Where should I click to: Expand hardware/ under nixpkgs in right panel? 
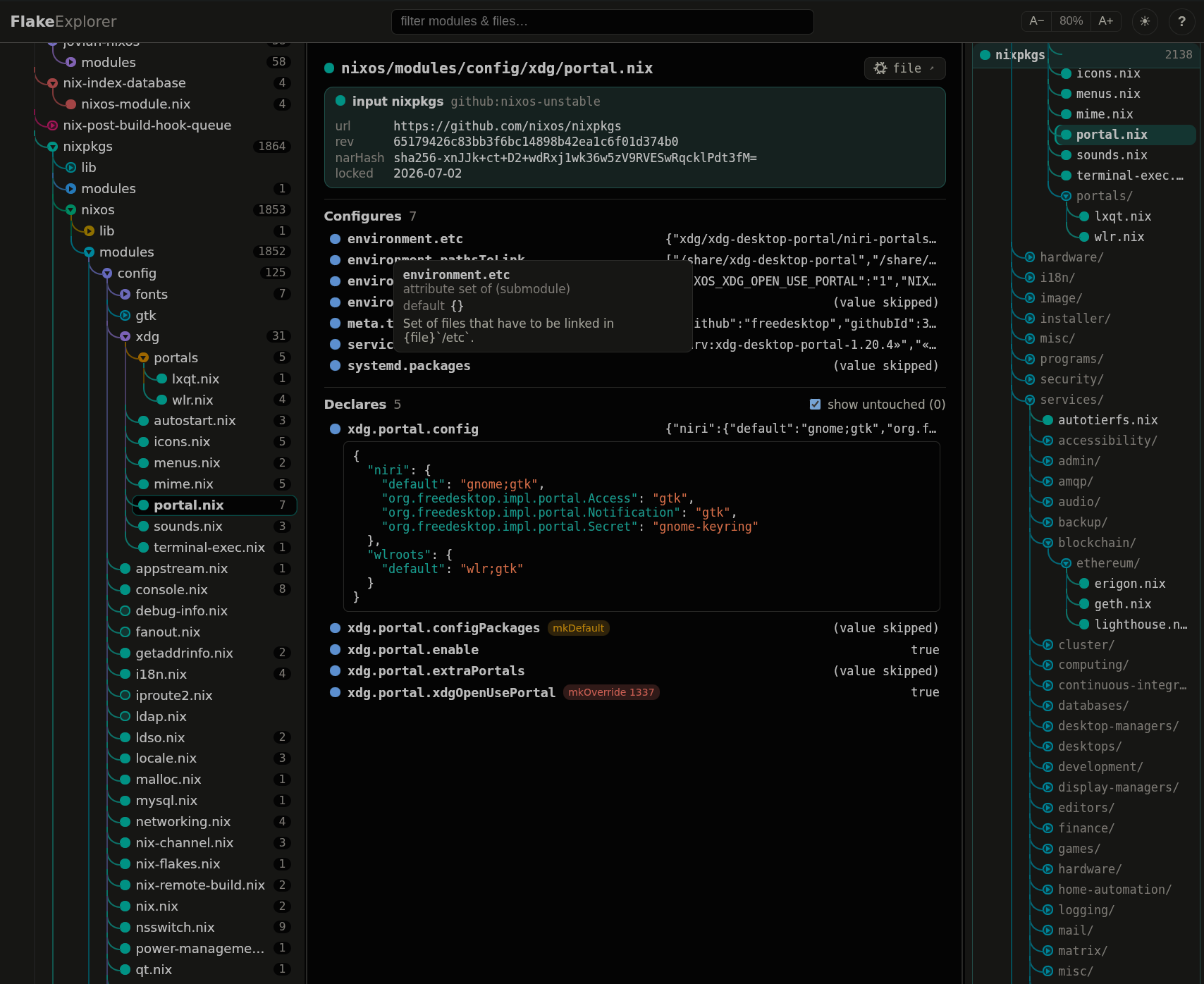(x=1030, y=257)
